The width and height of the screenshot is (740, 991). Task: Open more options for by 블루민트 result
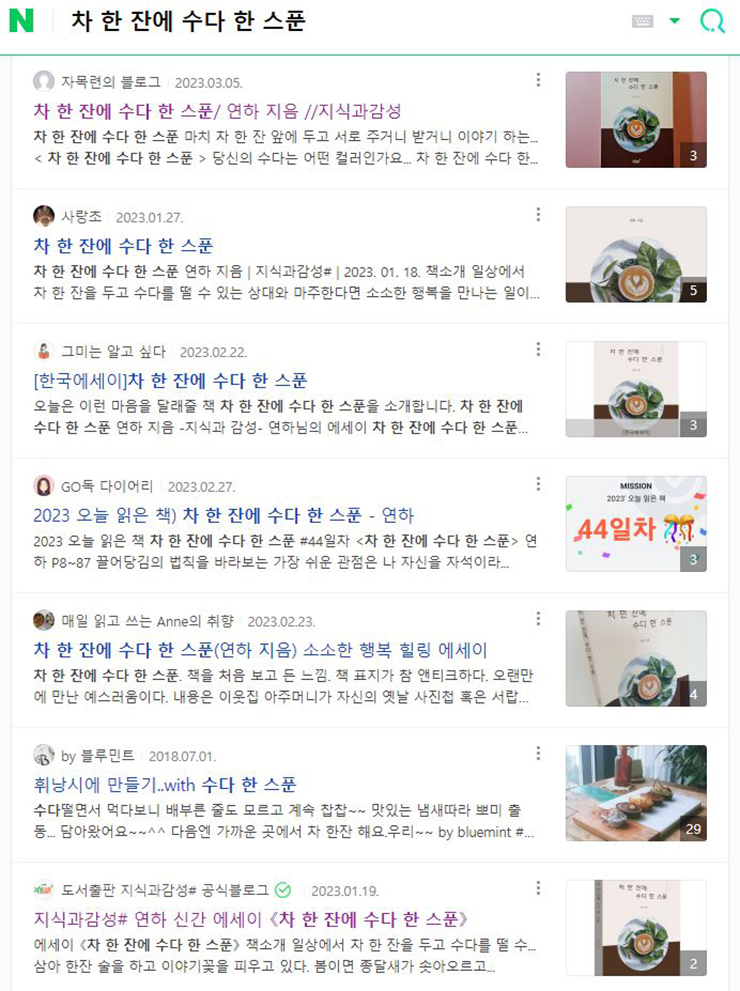[538, 753]
